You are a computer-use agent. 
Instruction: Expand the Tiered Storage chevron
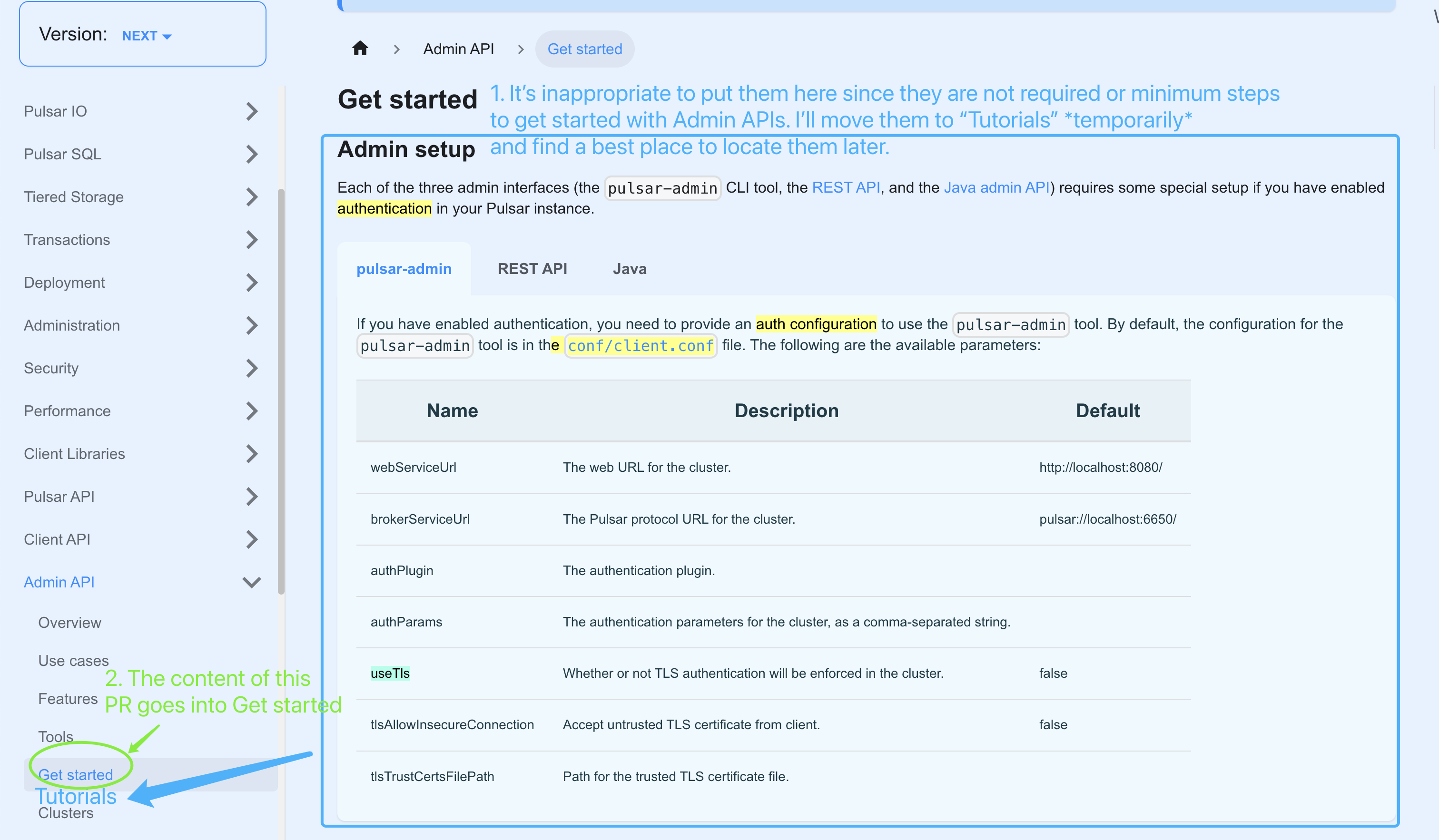[x=252, y=197]
